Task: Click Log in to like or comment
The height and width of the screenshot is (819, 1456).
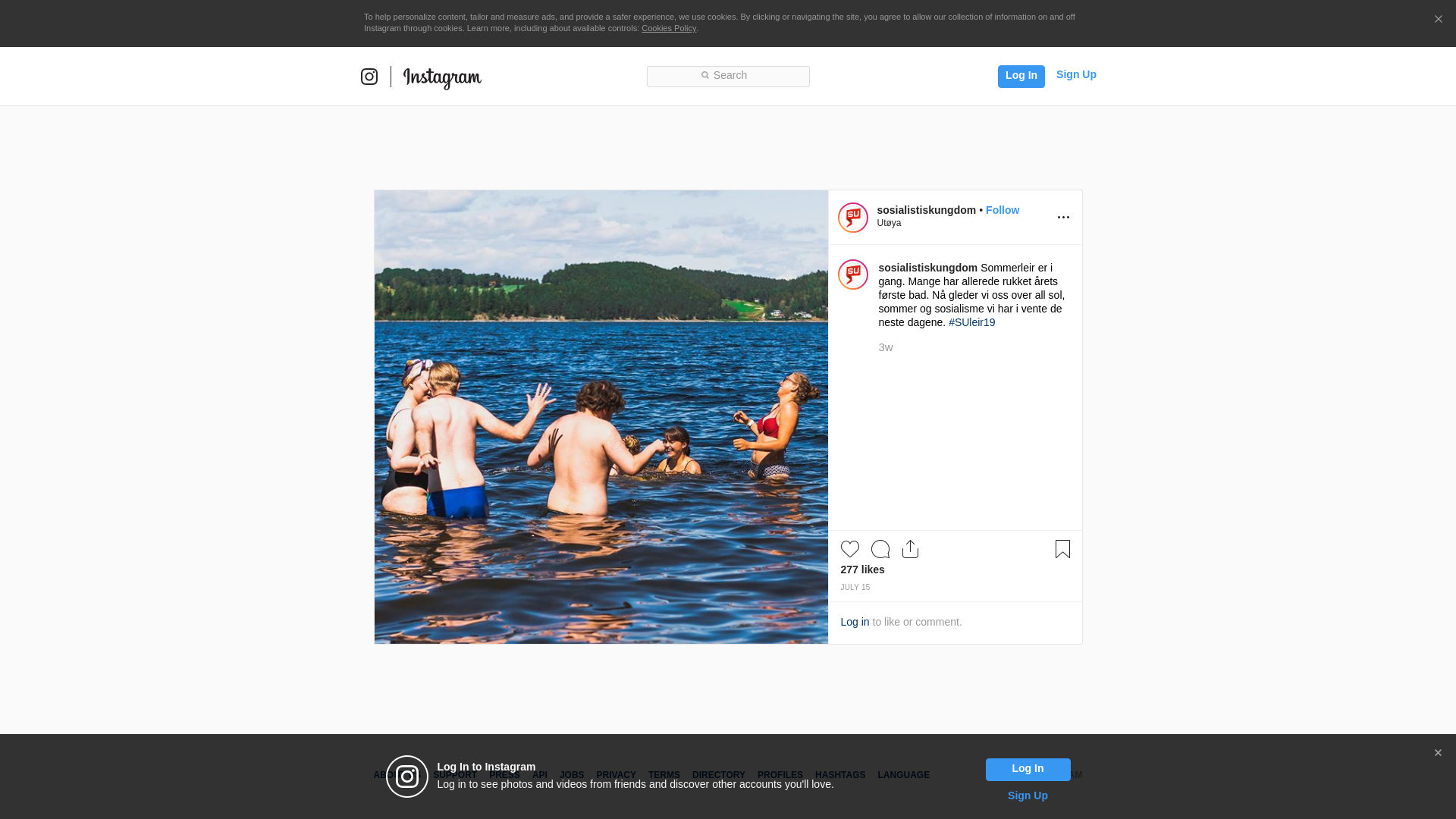Action: click(855, 622)
